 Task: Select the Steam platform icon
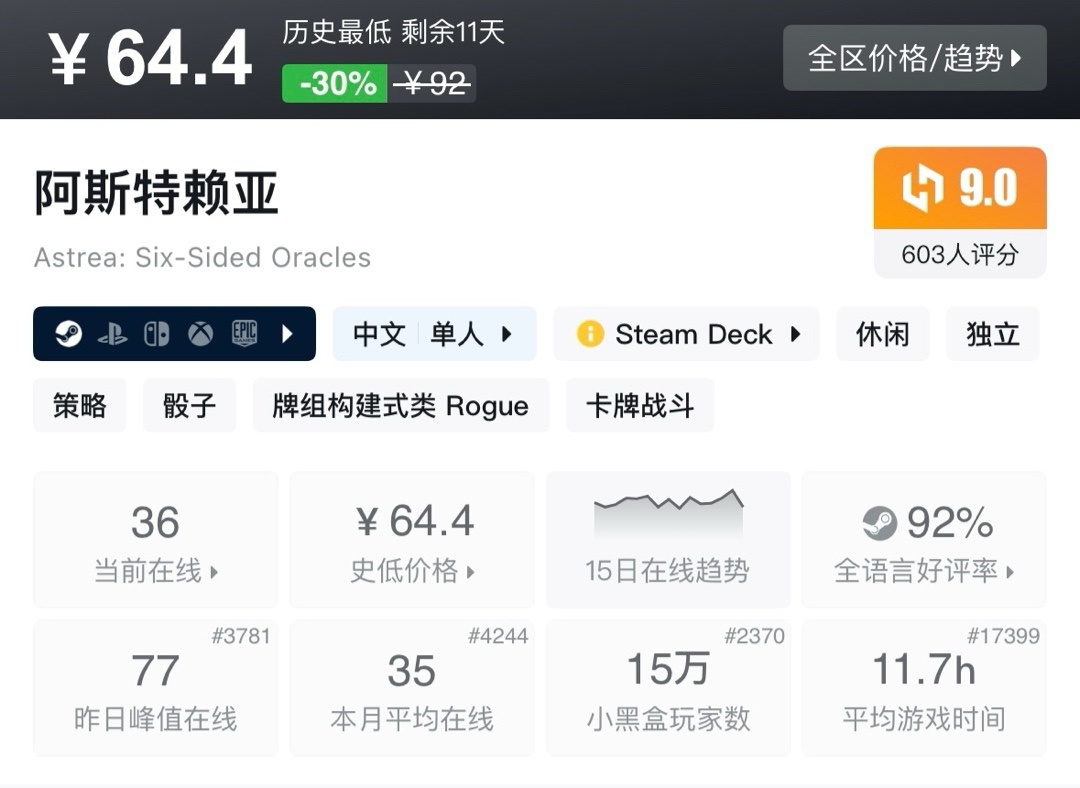pyautogui.click(x=69, y=333)
